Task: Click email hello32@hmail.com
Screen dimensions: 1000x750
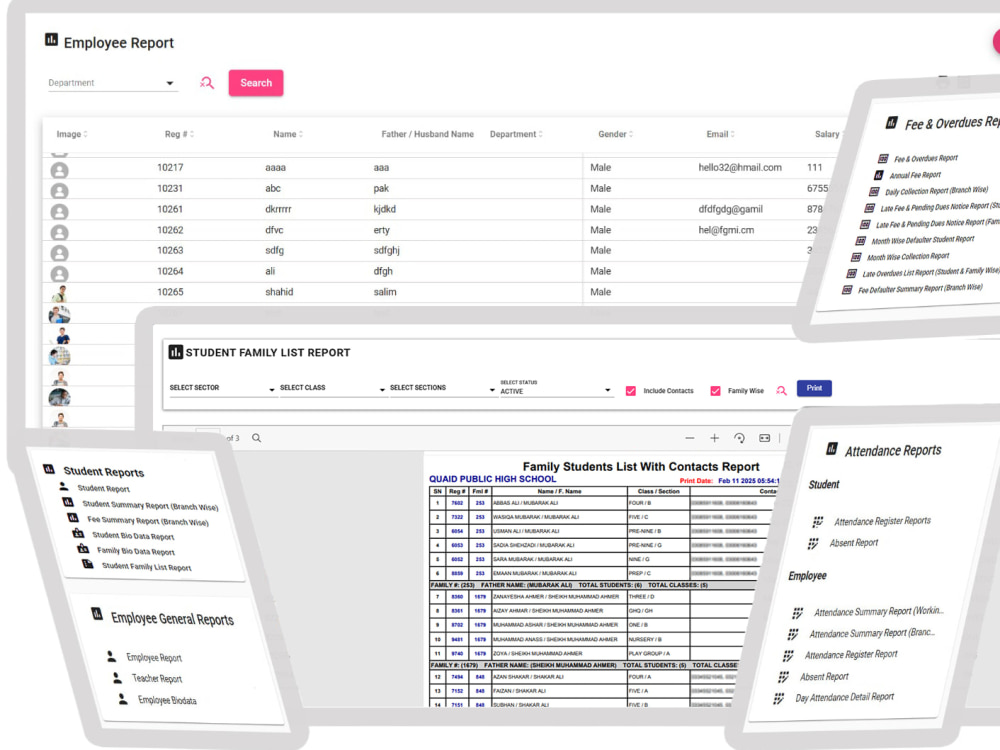Action: point(740,167)
